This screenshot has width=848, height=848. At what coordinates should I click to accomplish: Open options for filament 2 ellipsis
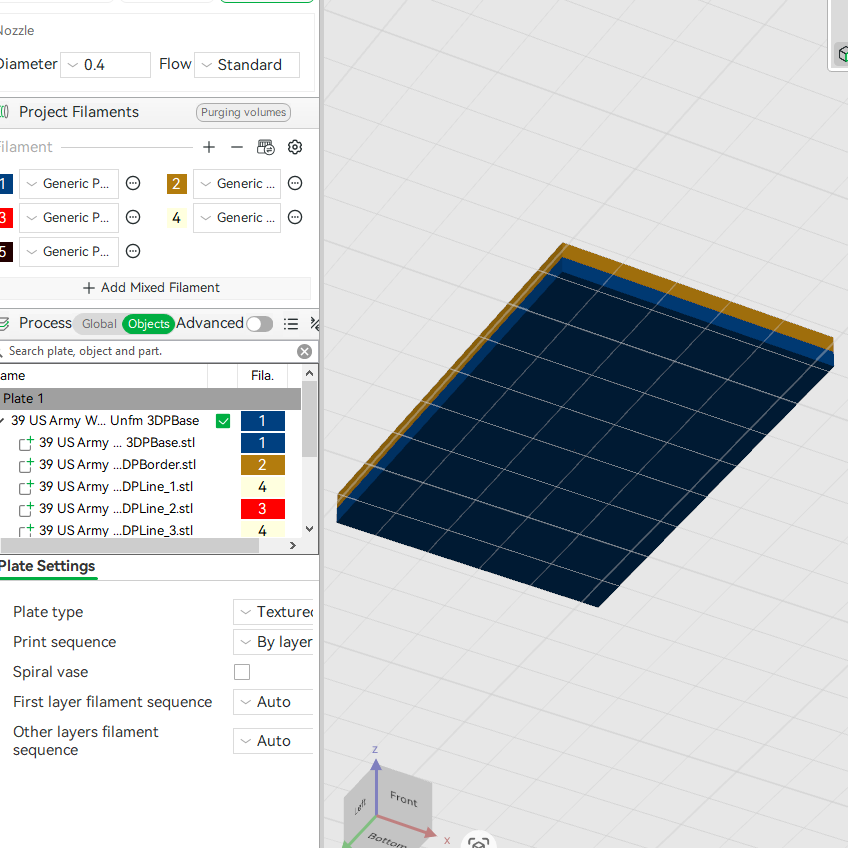tap(295, 183)
